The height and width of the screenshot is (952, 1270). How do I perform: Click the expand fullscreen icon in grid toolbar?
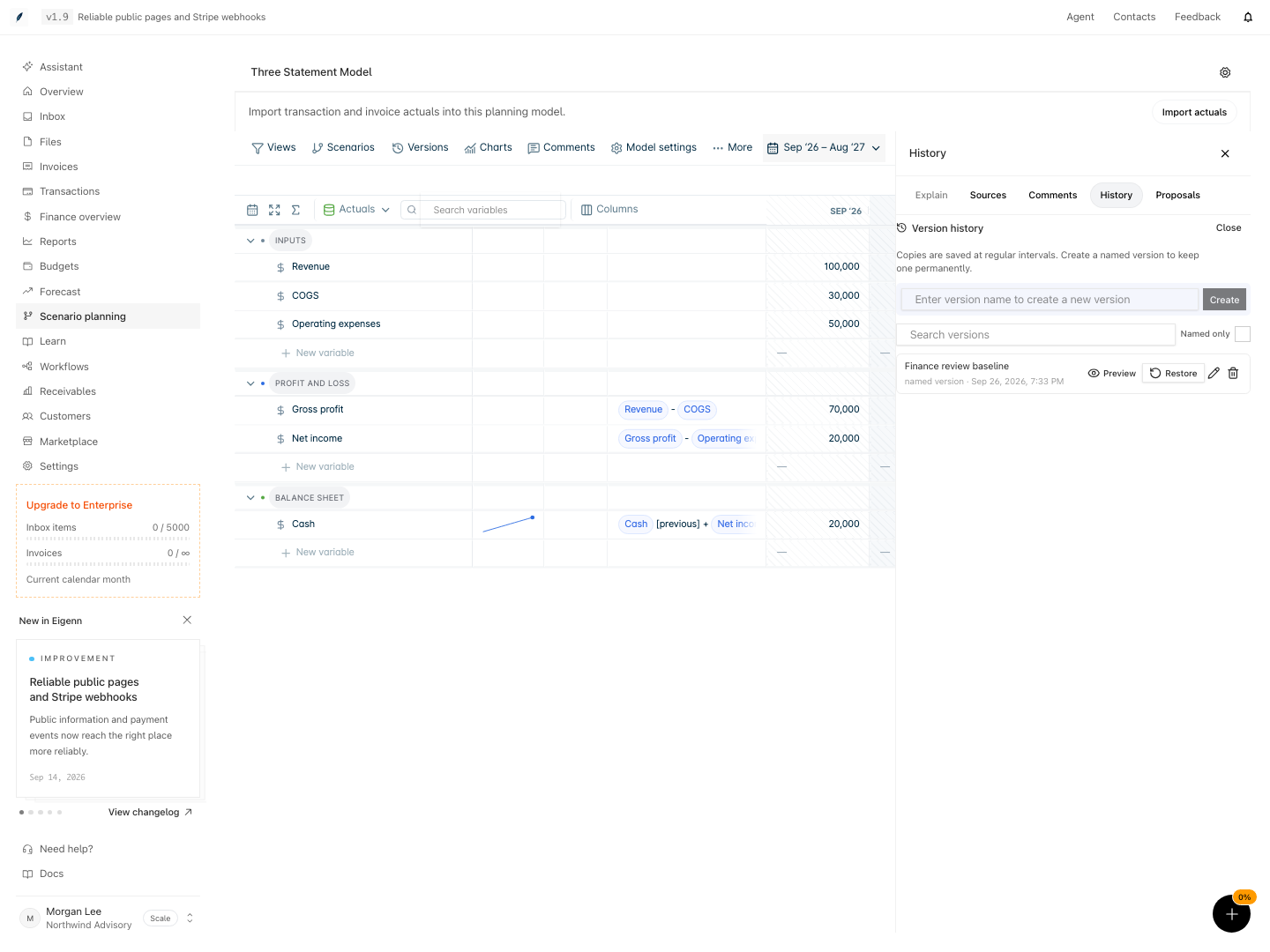274,210
